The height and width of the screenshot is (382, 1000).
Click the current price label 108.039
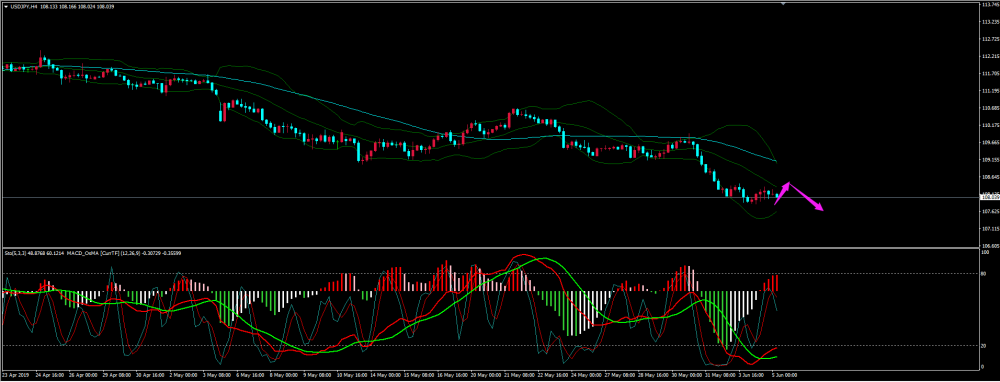(x=990, y=198)
